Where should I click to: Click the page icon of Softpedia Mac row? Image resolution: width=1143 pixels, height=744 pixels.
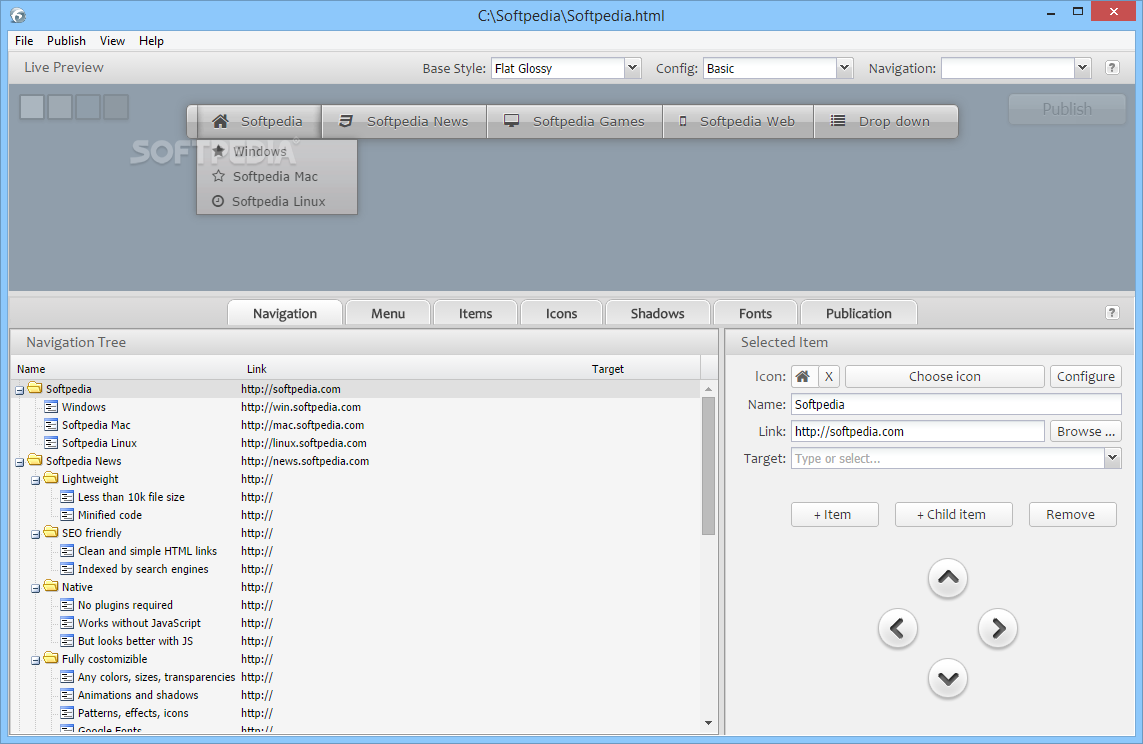pyautogui.click(x=51, y=425)
